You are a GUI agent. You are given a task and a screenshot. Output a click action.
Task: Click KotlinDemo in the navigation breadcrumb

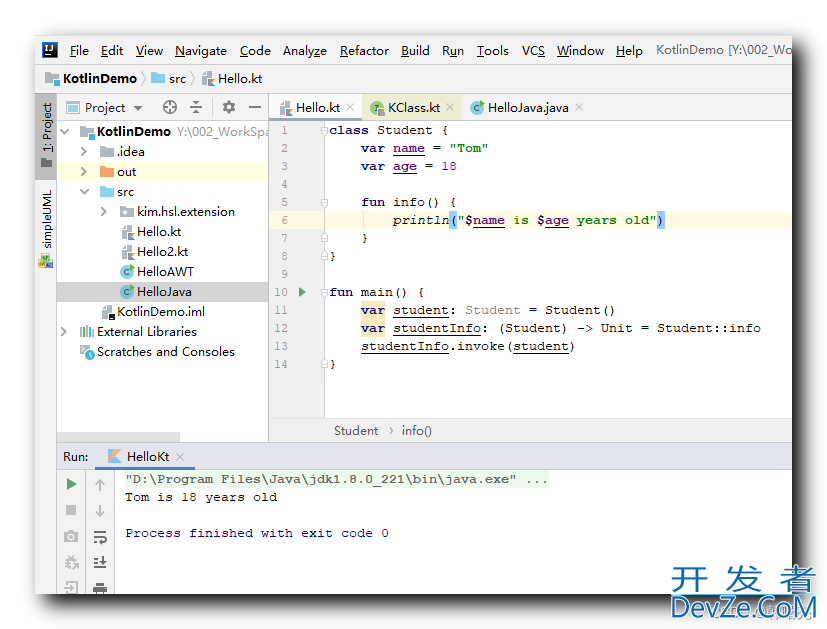(100, 79)
